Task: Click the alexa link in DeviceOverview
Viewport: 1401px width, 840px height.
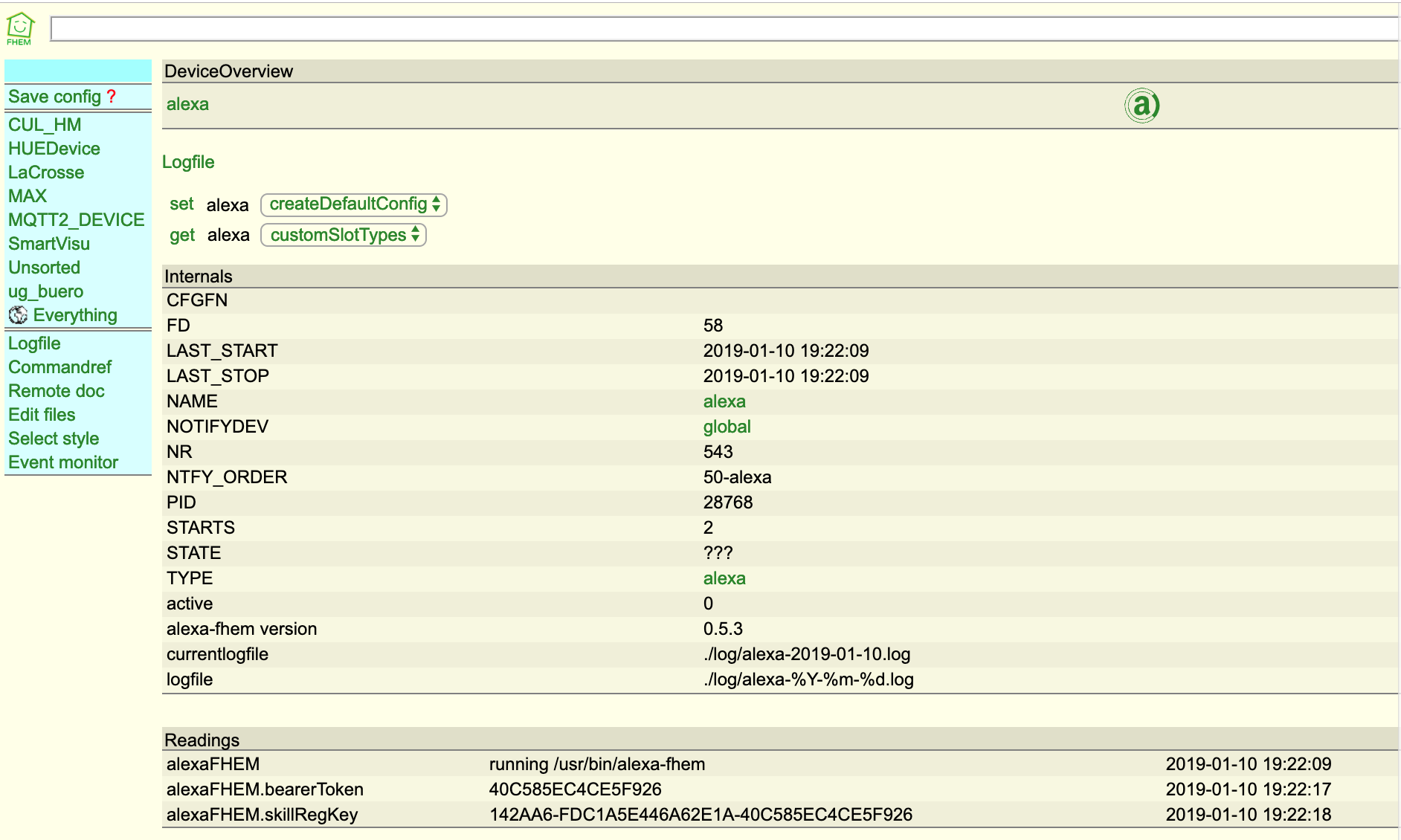Action: click(x=187, y=104)
